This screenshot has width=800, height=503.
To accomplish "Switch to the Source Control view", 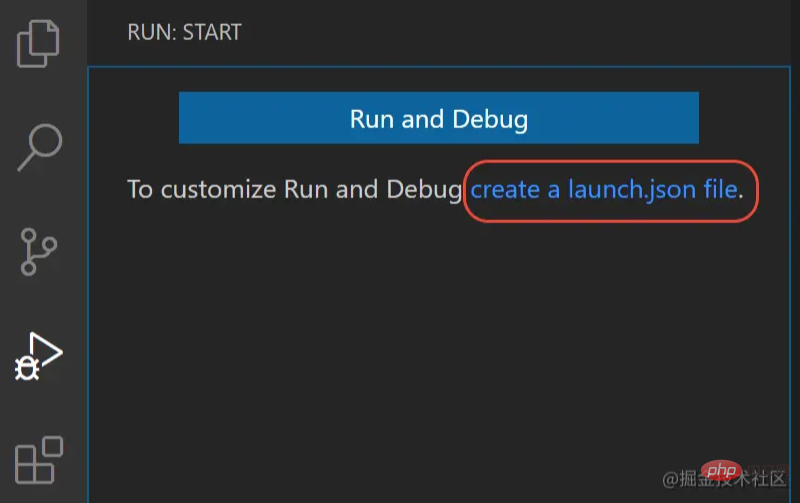I will pyautogui.click(x=39, y=252).
